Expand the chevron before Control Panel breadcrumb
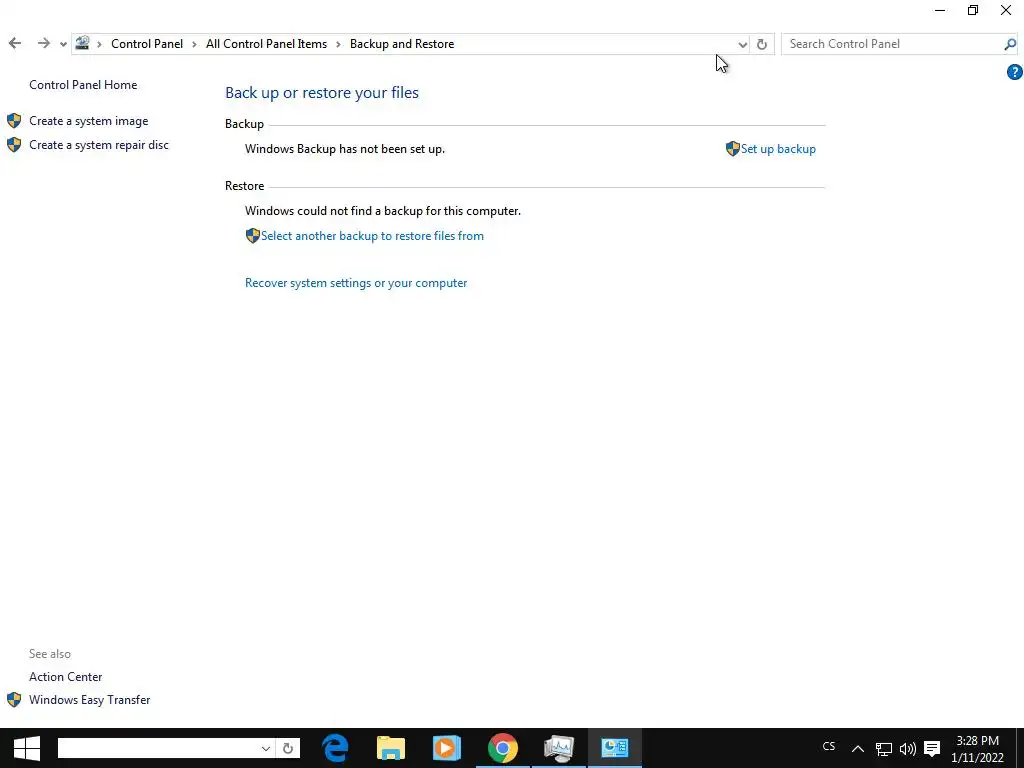Screen dimensions: 1024x768 tap(99, 44)
